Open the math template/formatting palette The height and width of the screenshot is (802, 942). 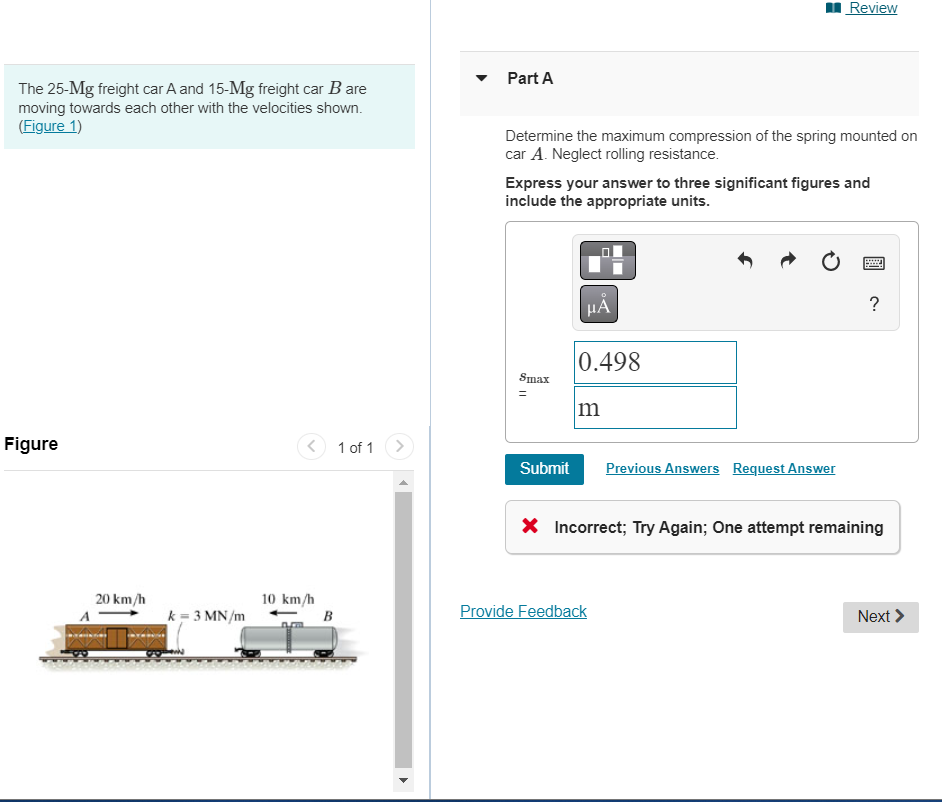point(606,260)
